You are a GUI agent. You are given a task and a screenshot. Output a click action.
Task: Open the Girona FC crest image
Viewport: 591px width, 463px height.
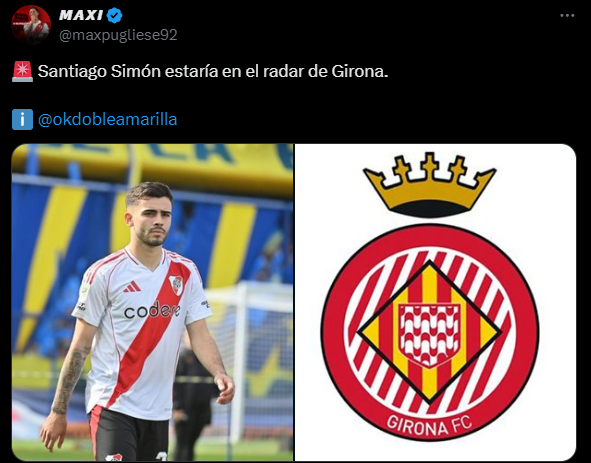(x=435, y=302)
